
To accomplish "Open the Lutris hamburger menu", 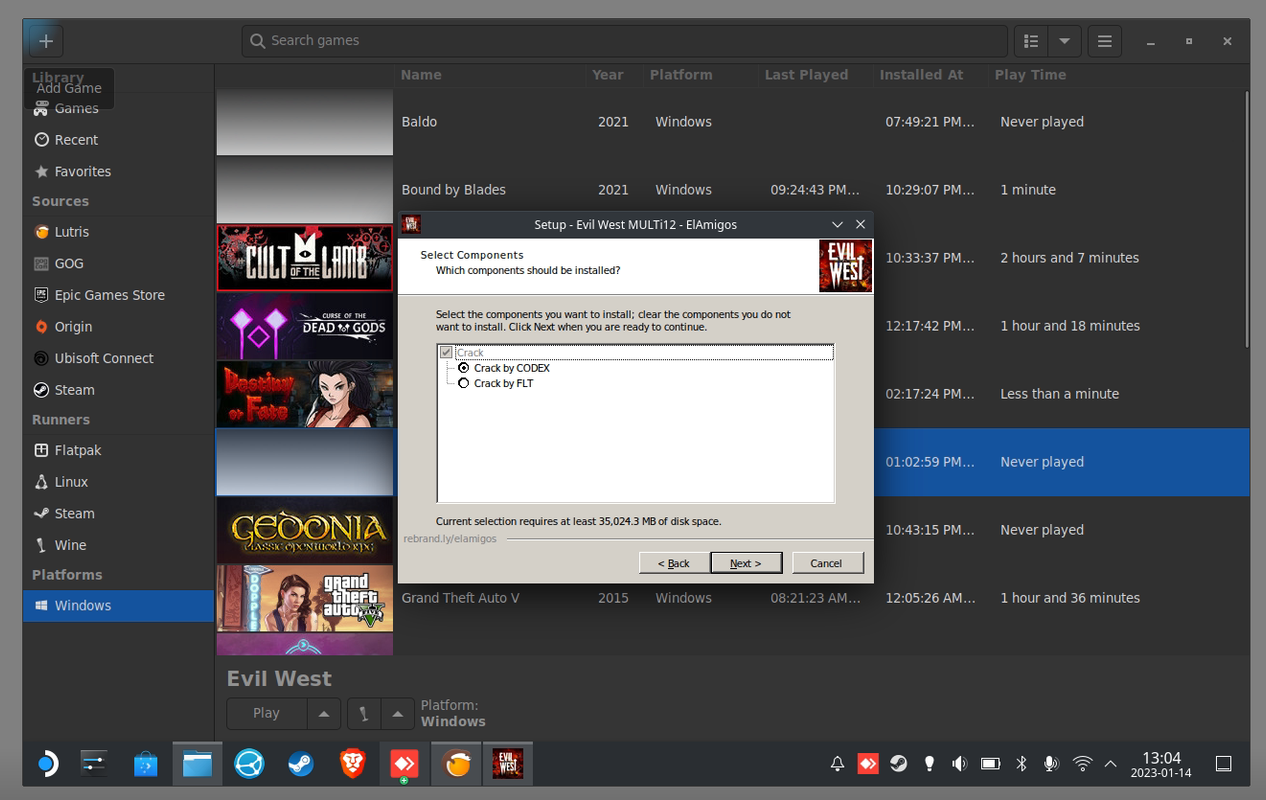I will (x=1104, y=41).
